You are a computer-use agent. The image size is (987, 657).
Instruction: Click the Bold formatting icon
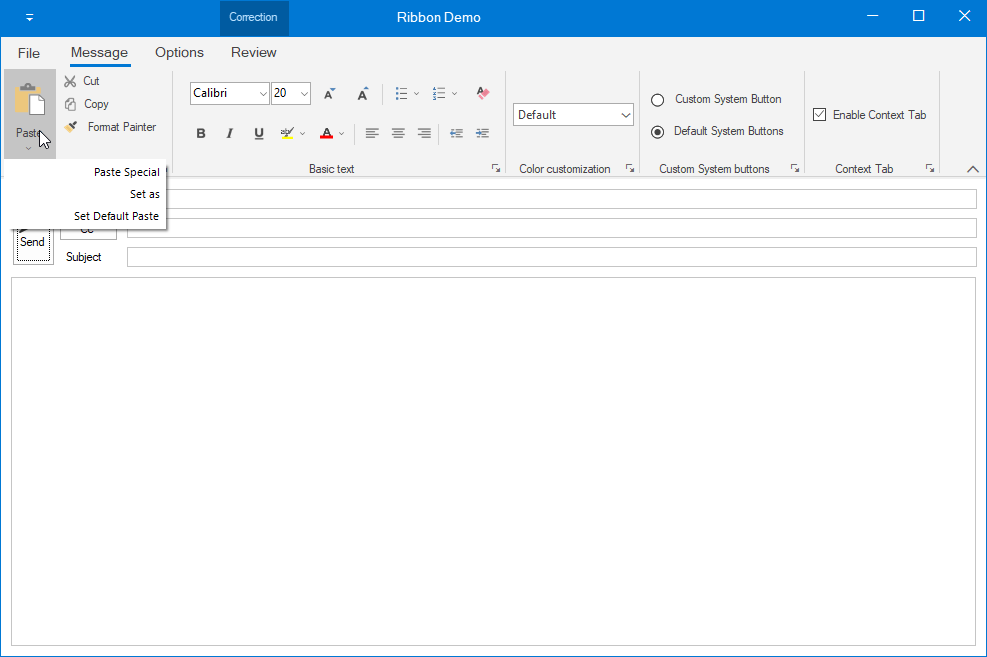tap(201, 133)
